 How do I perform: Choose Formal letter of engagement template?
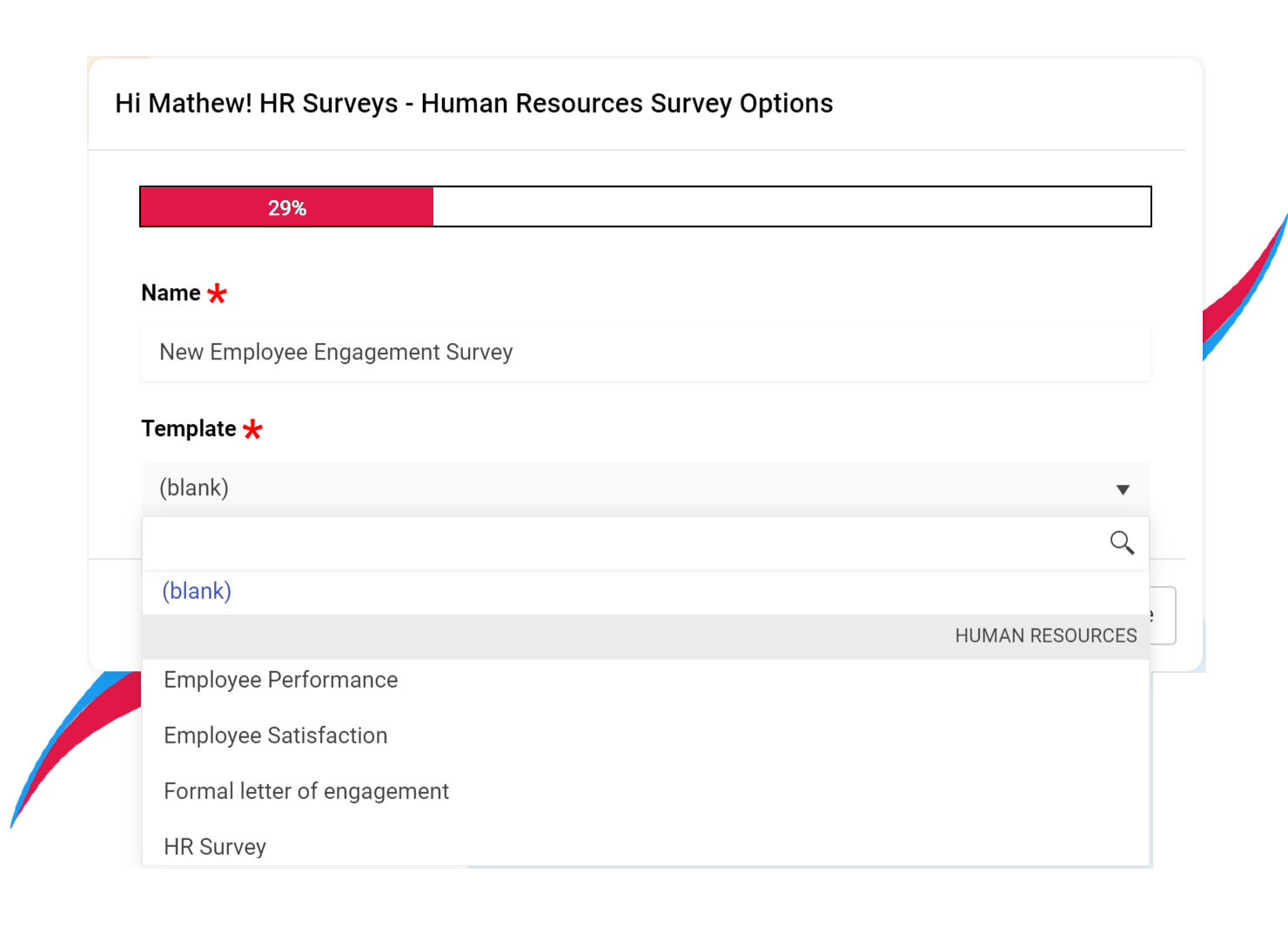(306, 791)
